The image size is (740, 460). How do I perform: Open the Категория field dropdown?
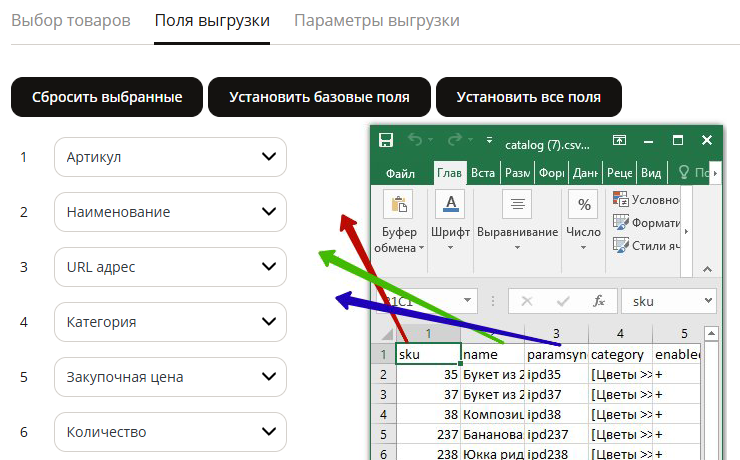click(170, 322)
